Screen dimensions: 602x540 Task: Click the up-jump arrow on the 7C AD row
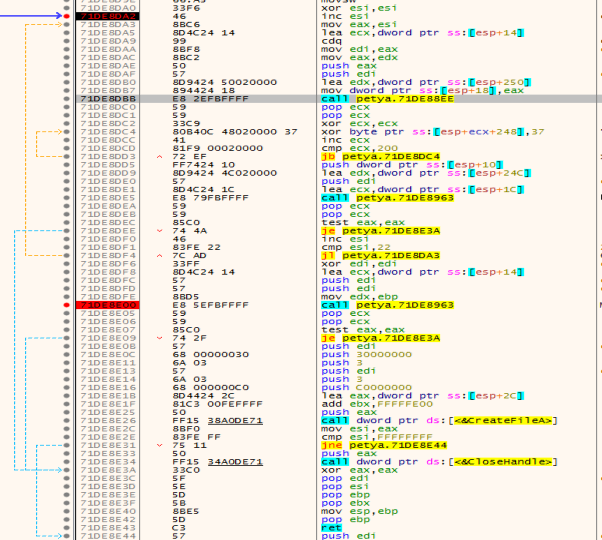pyautogui.click(x=160, y=256)
